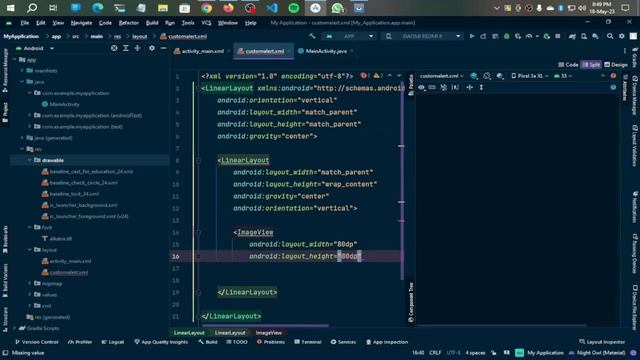The image size is (640, 360).
Task: Open the Build menu
Action: pos(152,23)
